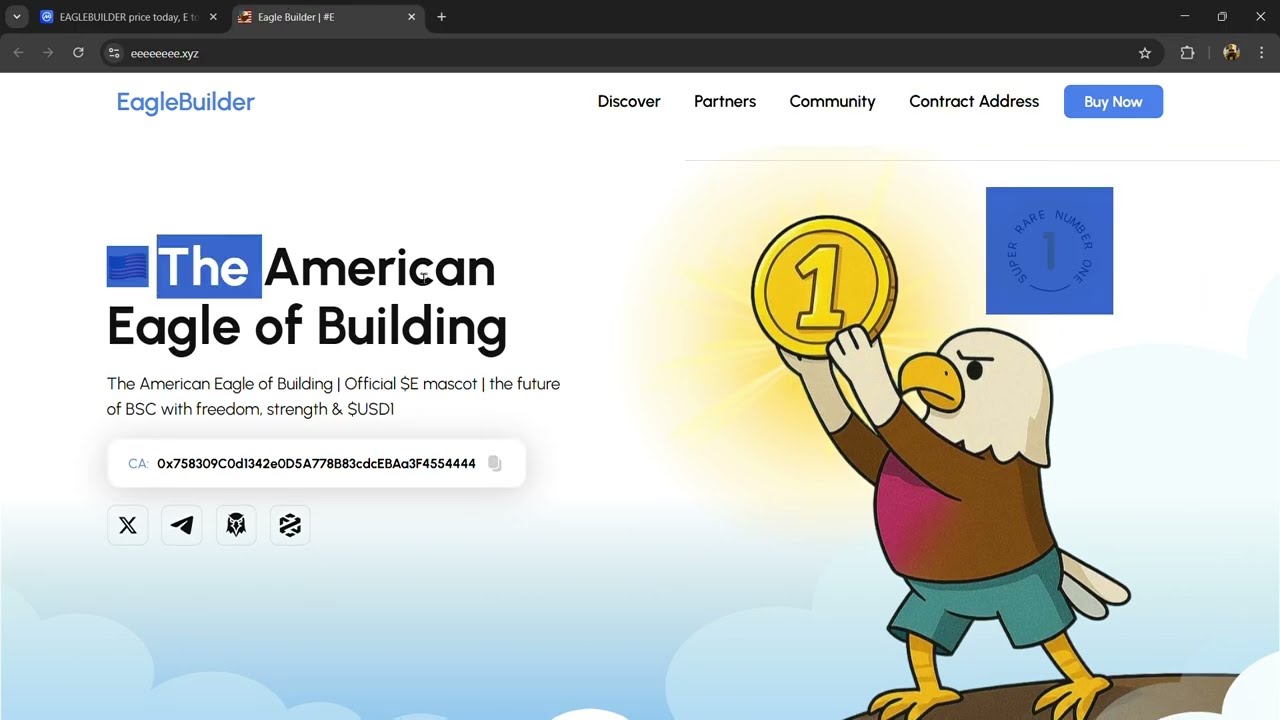1280x720 pixels.
Task: Open the Contract Address nav item
Action: pyautogui.click(x=974, y=101)
